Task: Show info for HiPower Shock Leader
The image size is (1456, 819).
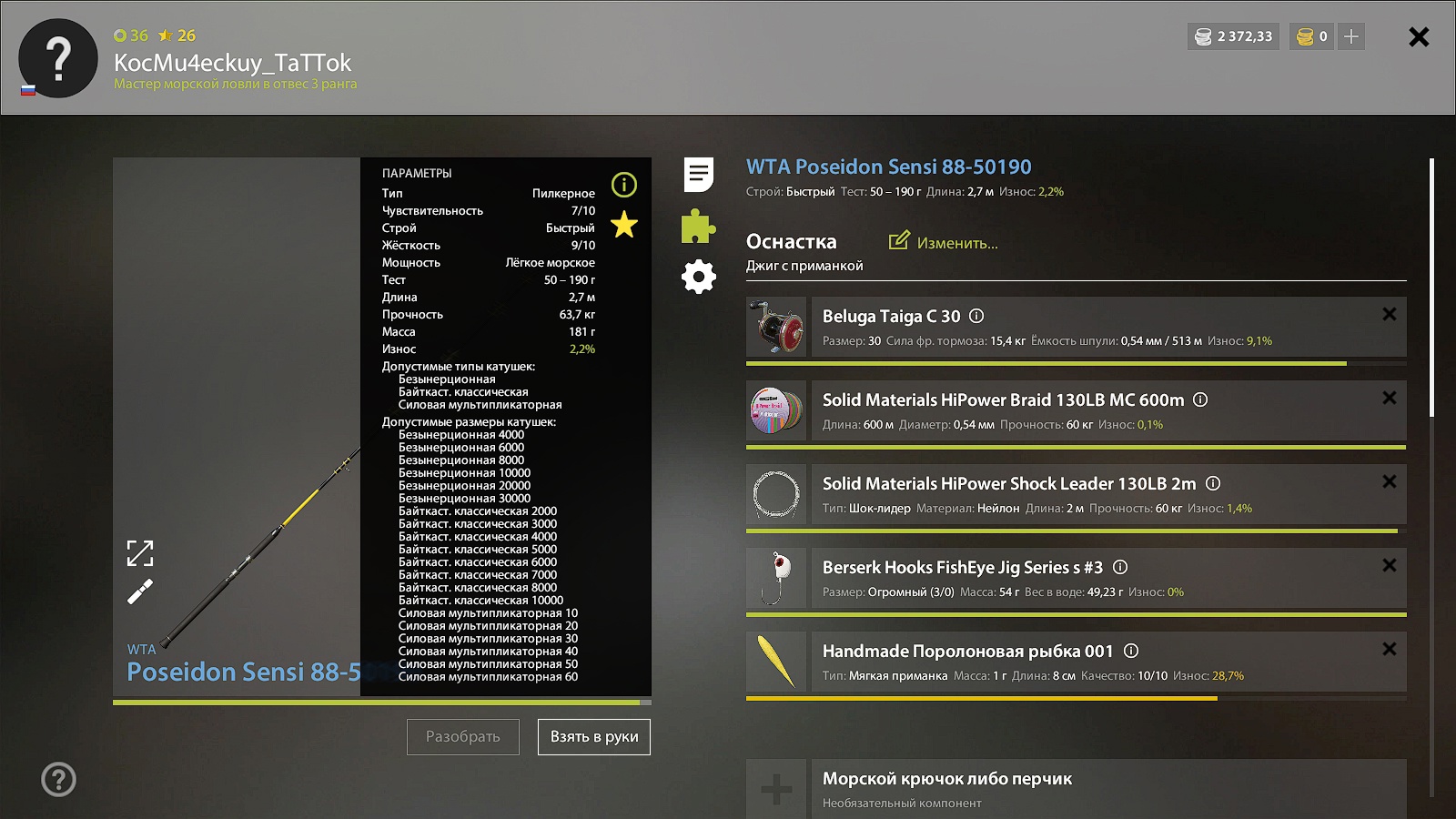Action: pyautogui.click(x=1213, y=483)
